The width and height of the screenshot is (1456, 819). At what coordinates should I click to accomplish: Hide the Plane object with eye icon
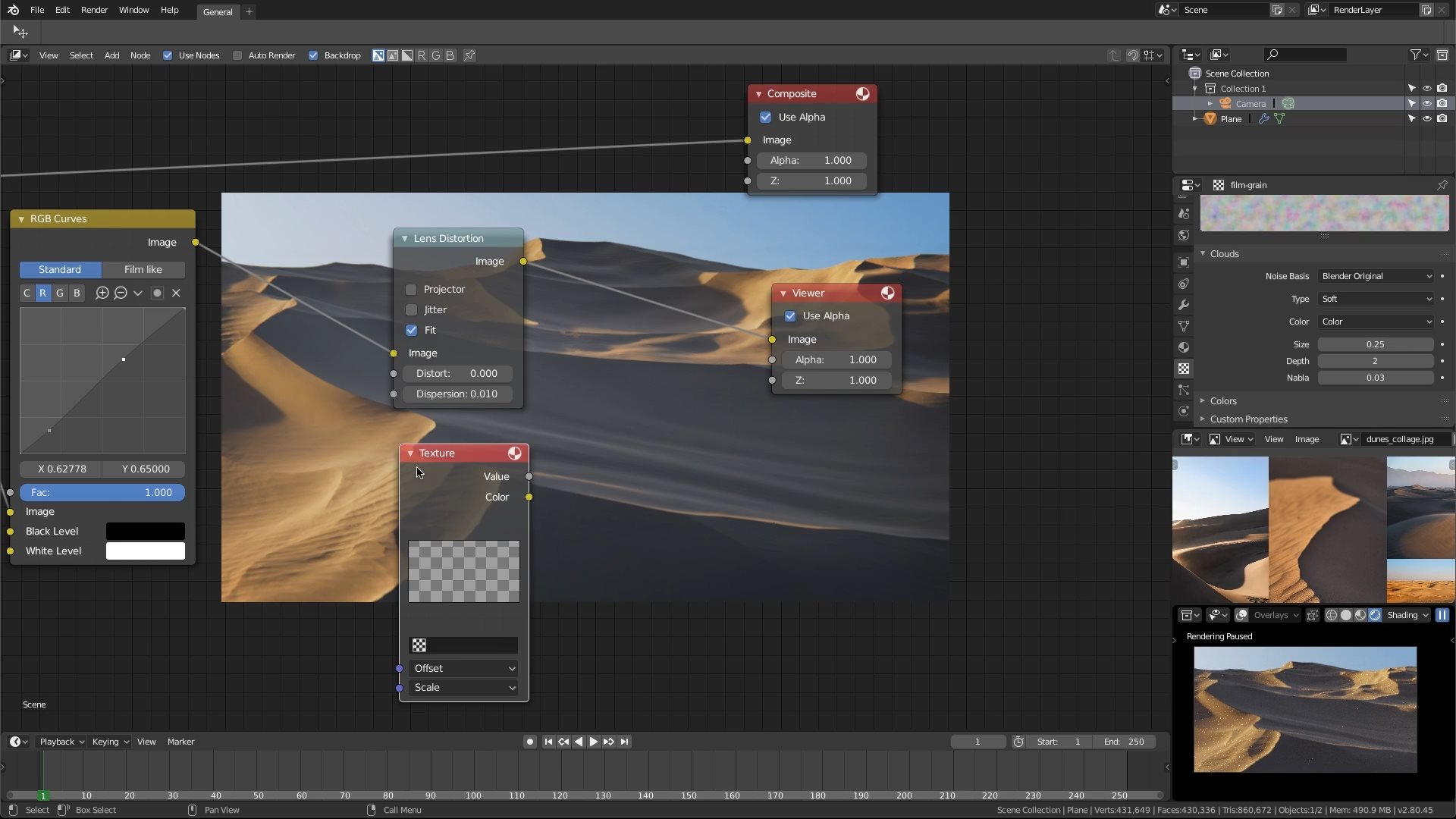(1426, 119)
